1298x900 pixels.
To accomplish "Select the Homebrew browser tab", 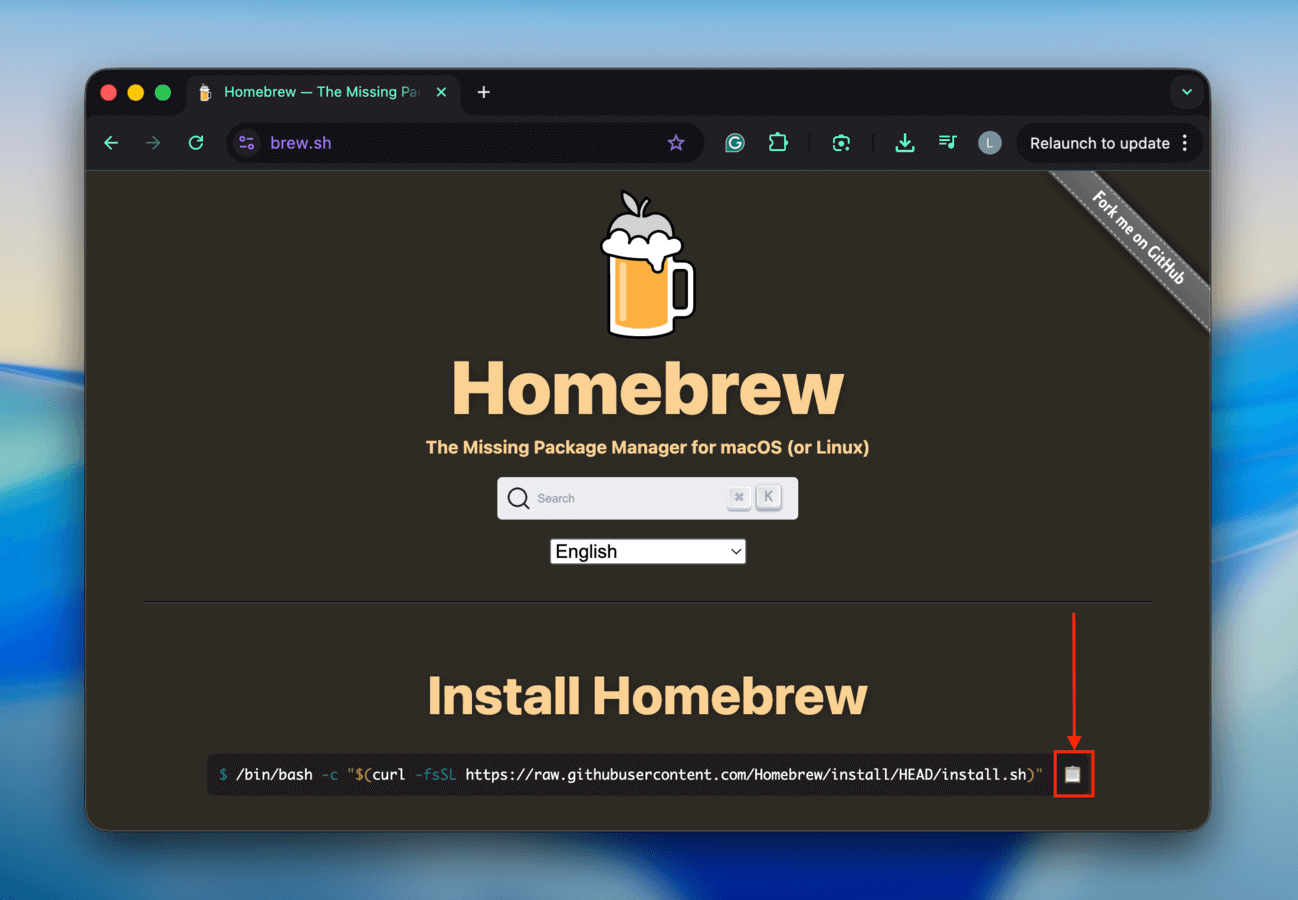I will tap(310, 91).
